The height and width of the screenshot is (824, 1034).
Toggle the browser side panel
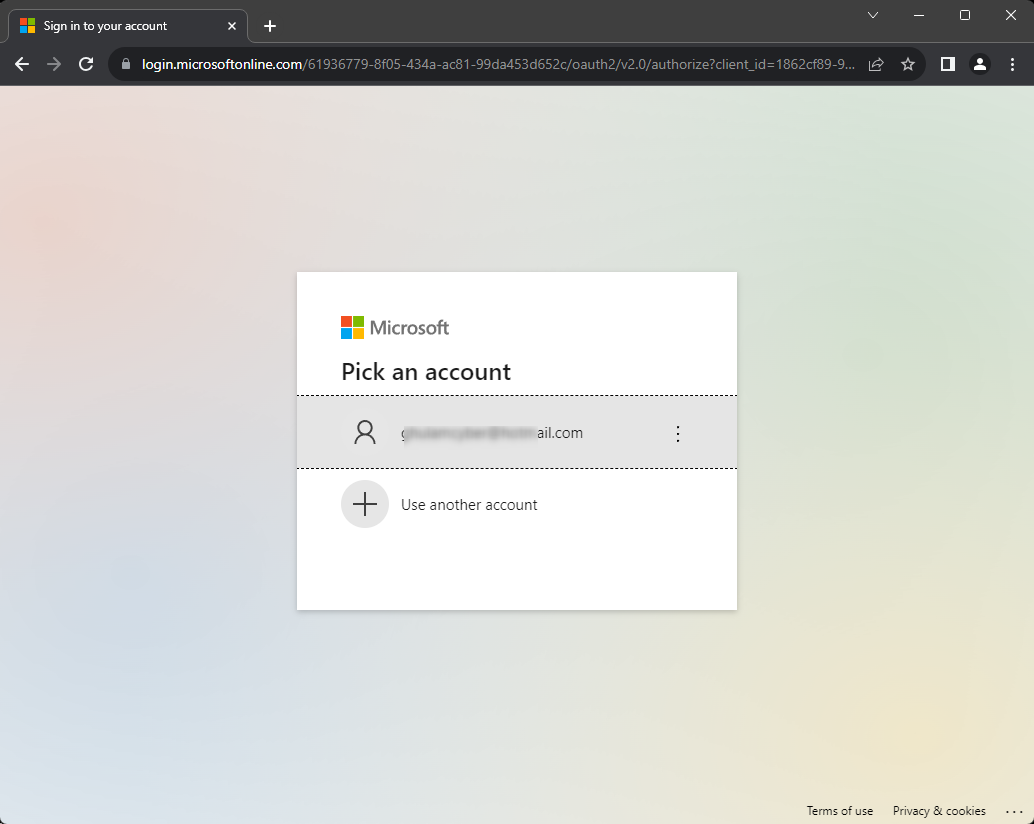tap(948, 64)
